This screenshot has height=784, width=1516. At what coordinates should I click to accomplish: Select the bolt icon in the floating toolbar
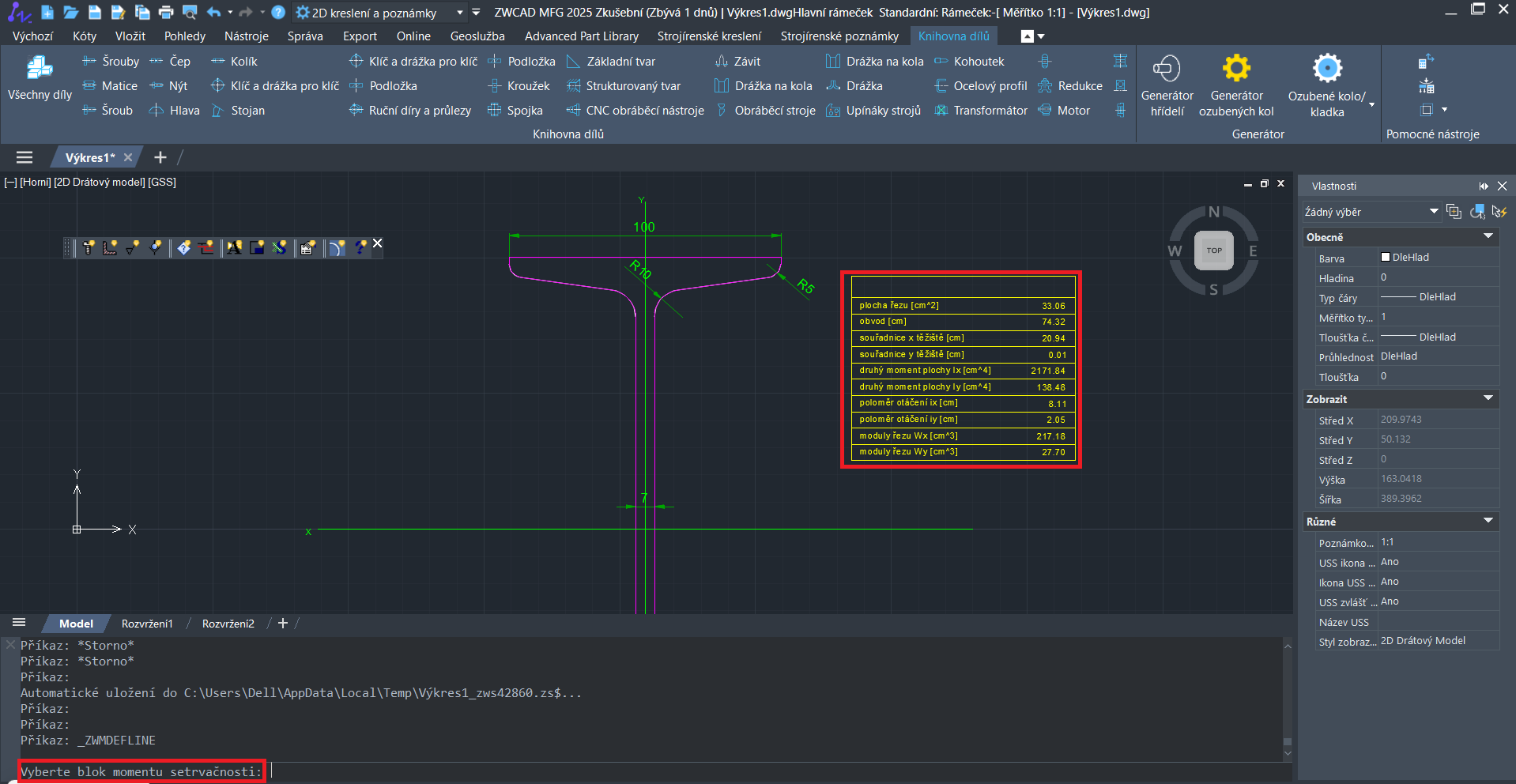(89, 247)
